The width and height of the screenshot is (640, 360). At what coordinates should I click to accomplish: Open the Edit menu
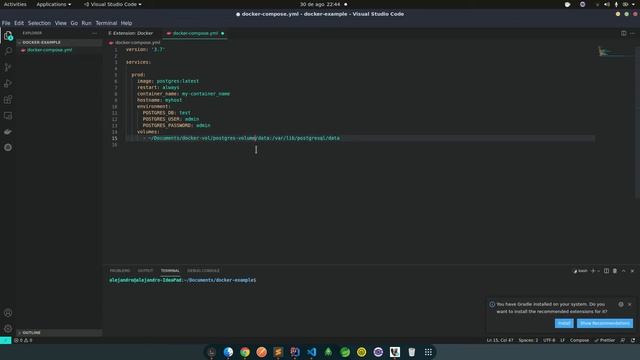19,23
